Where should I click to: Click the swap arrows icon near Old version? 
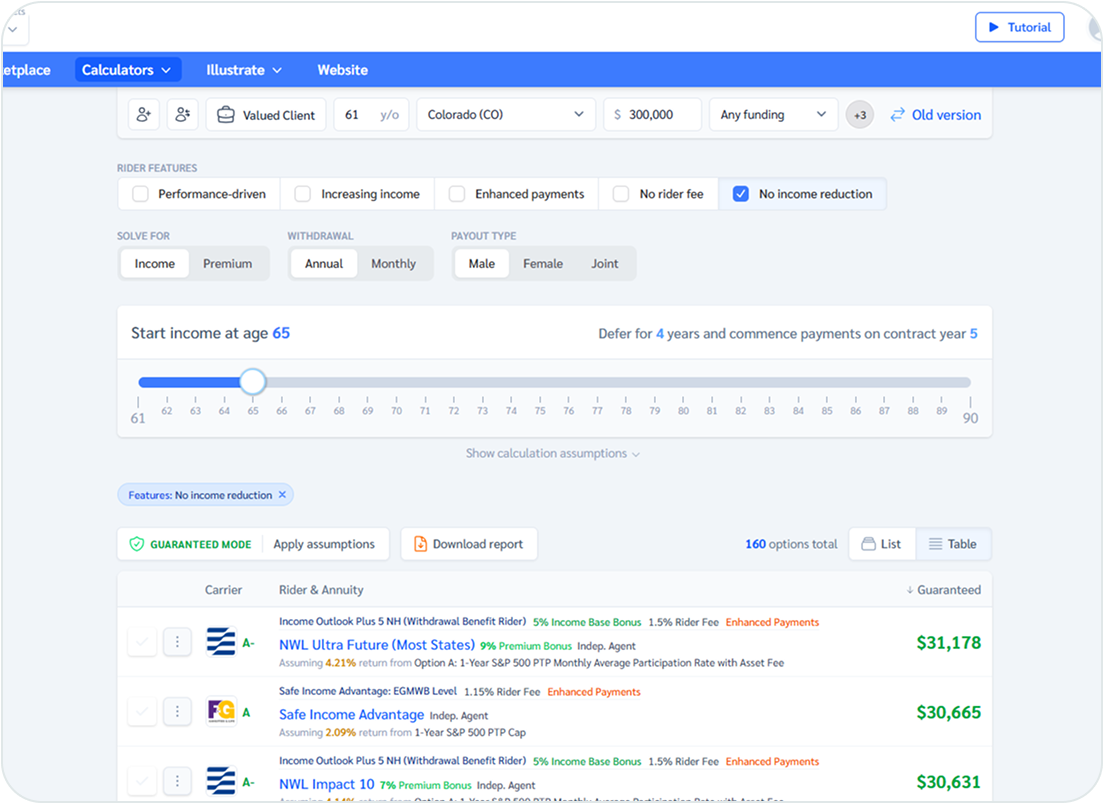[x=898, y=115]
